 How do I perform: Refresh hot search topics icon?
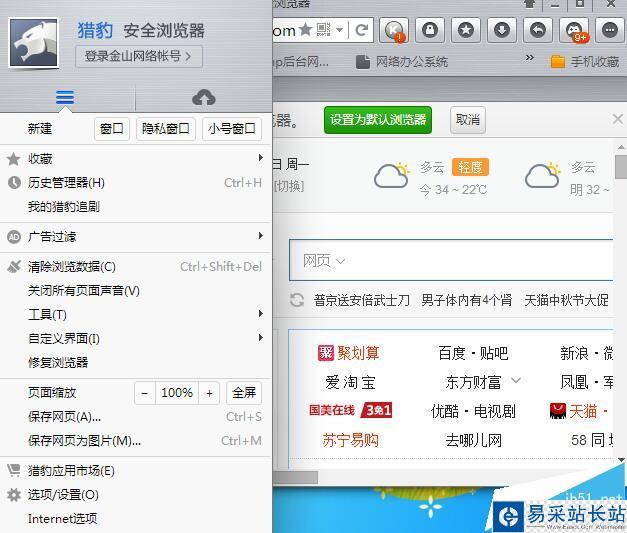[297, 300]
